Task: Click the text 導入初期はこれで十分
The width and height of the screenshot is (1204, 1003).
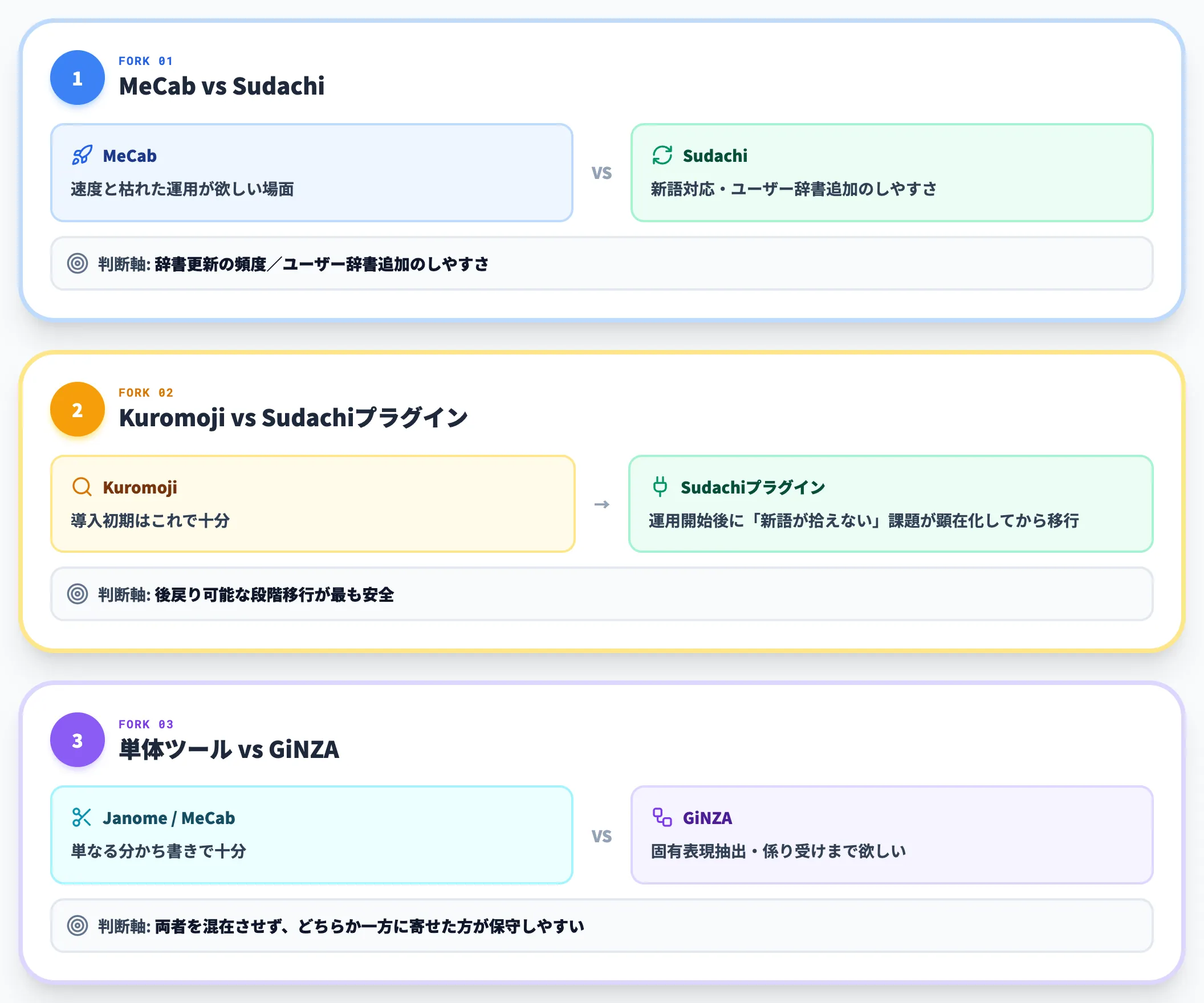Action: click(x=150, y=520)
